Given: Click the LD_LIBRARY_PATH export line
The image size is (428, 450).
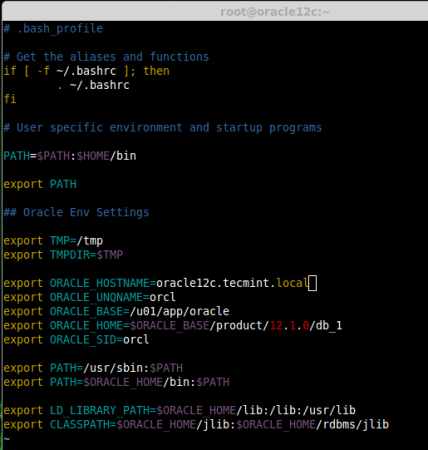Looking at the screenshot, I should click(x=180, y=410).
